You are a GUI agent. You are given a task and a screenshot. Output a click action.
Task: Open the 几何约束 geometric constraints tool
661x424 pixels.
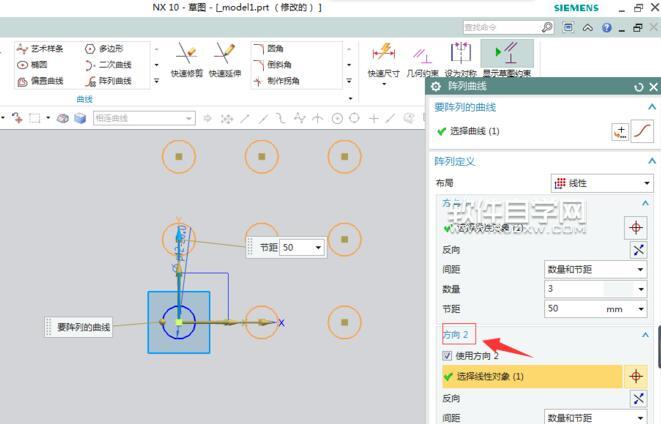point(422,60)
